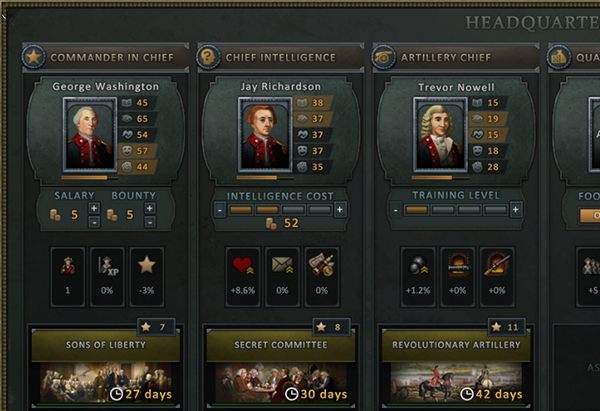The height and width of the screenshot is (411, 600).
Task: Click the Commander in Chief star icon
Action: pyautogui.click(x=33, y=57)
